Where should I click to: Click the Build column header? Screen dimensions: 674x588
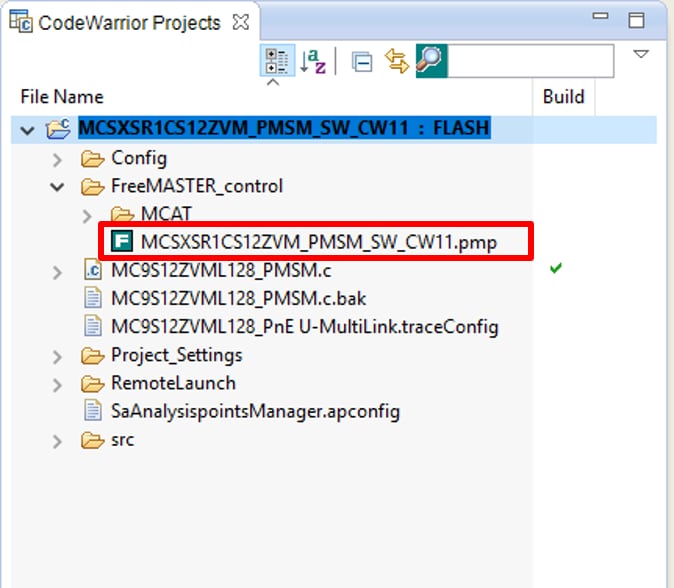[563, 97]
